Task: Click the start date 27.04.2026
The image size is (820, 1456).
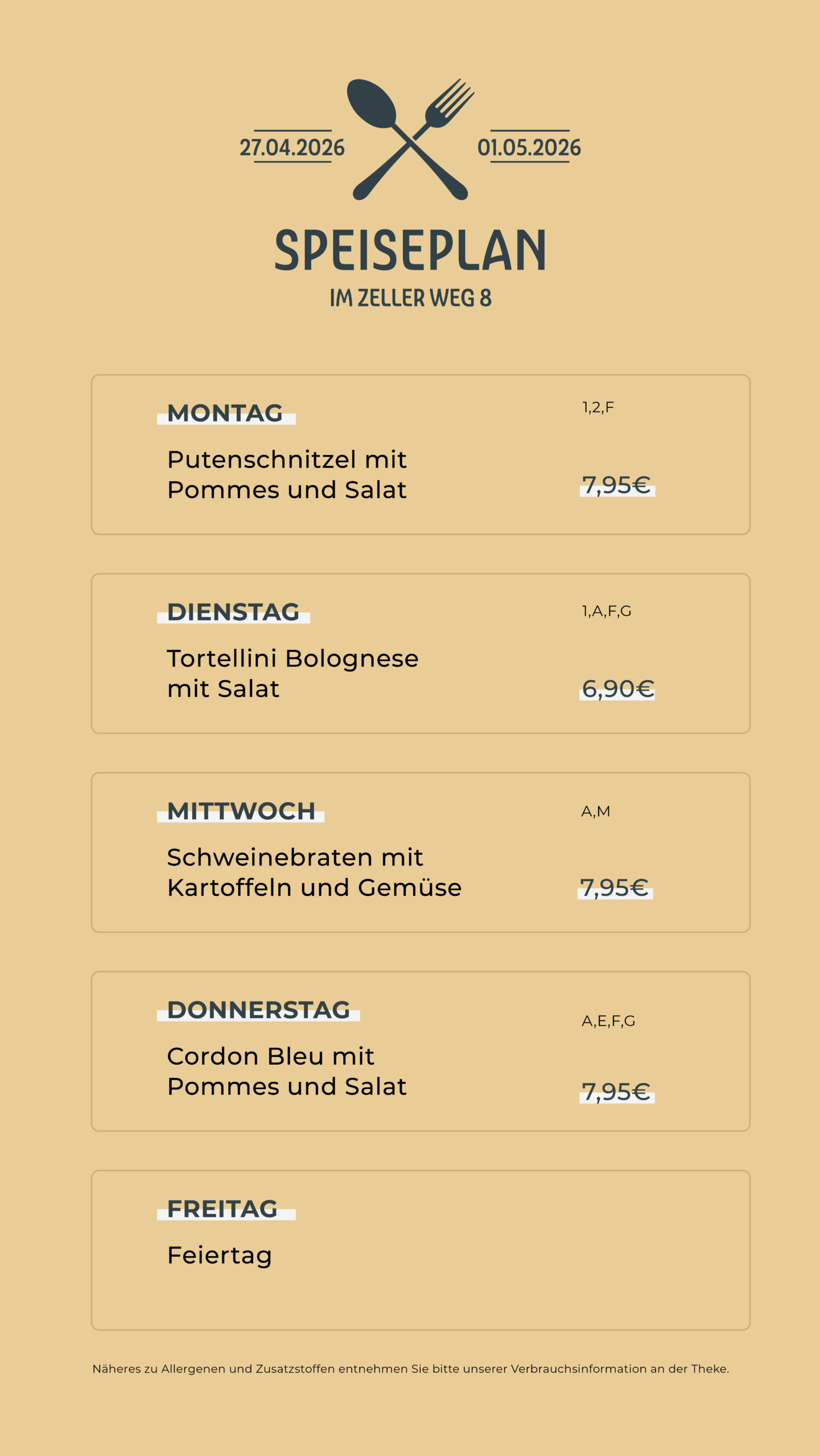Action: [292, 147]
